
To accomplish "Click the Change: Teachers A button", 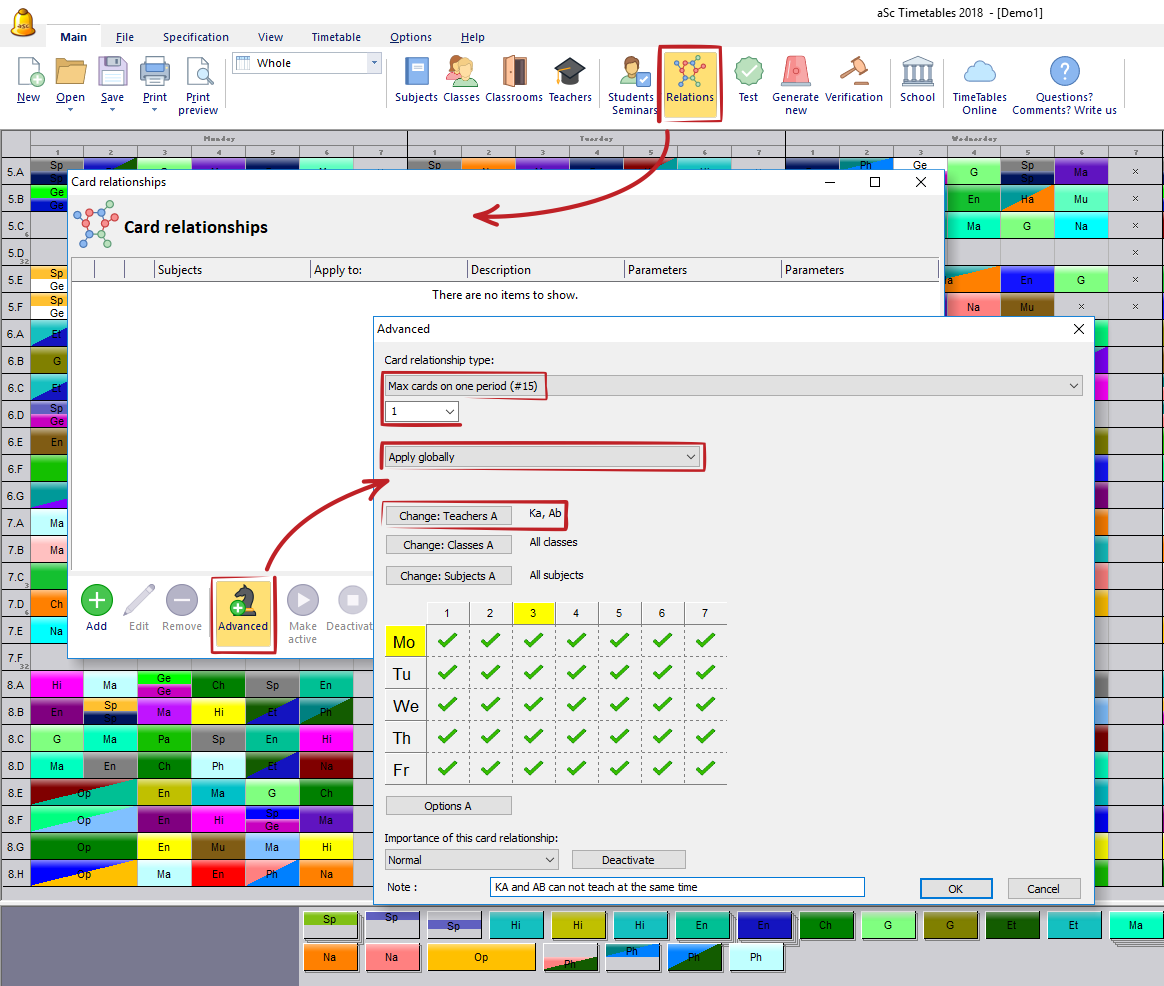I will [x=448, y=516].
